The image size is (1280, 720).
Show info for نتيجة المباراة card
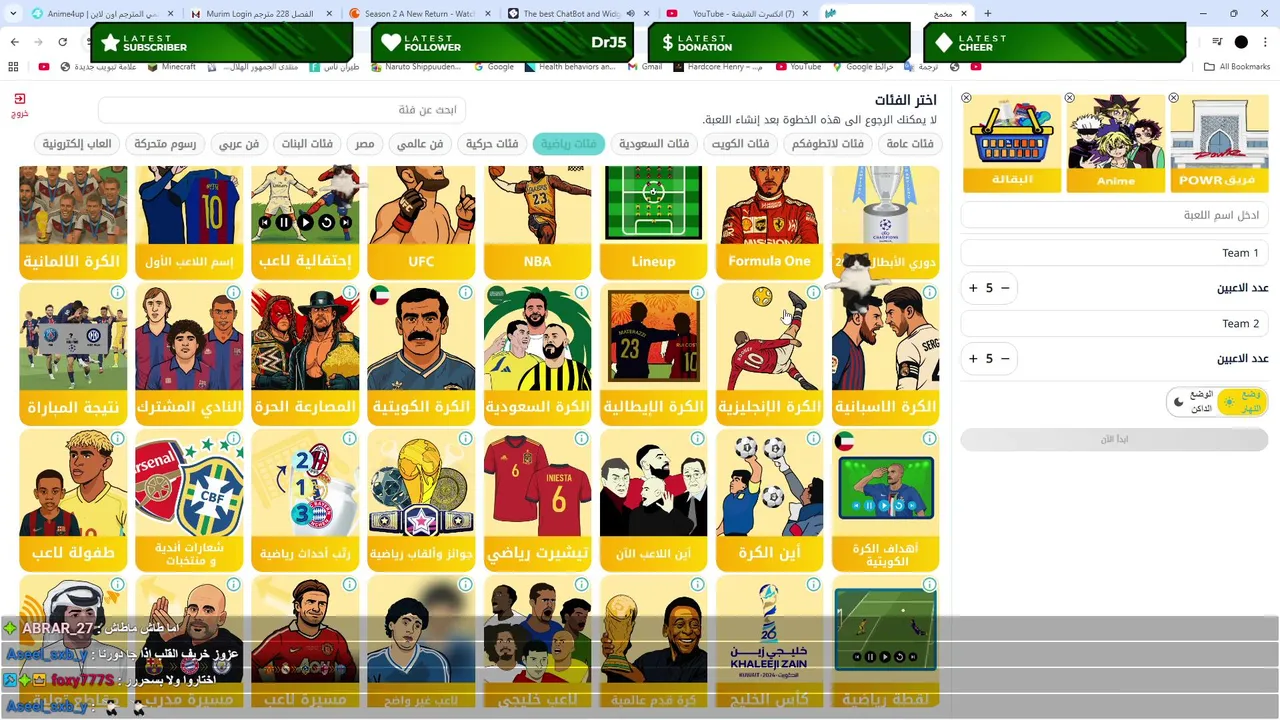117,293
